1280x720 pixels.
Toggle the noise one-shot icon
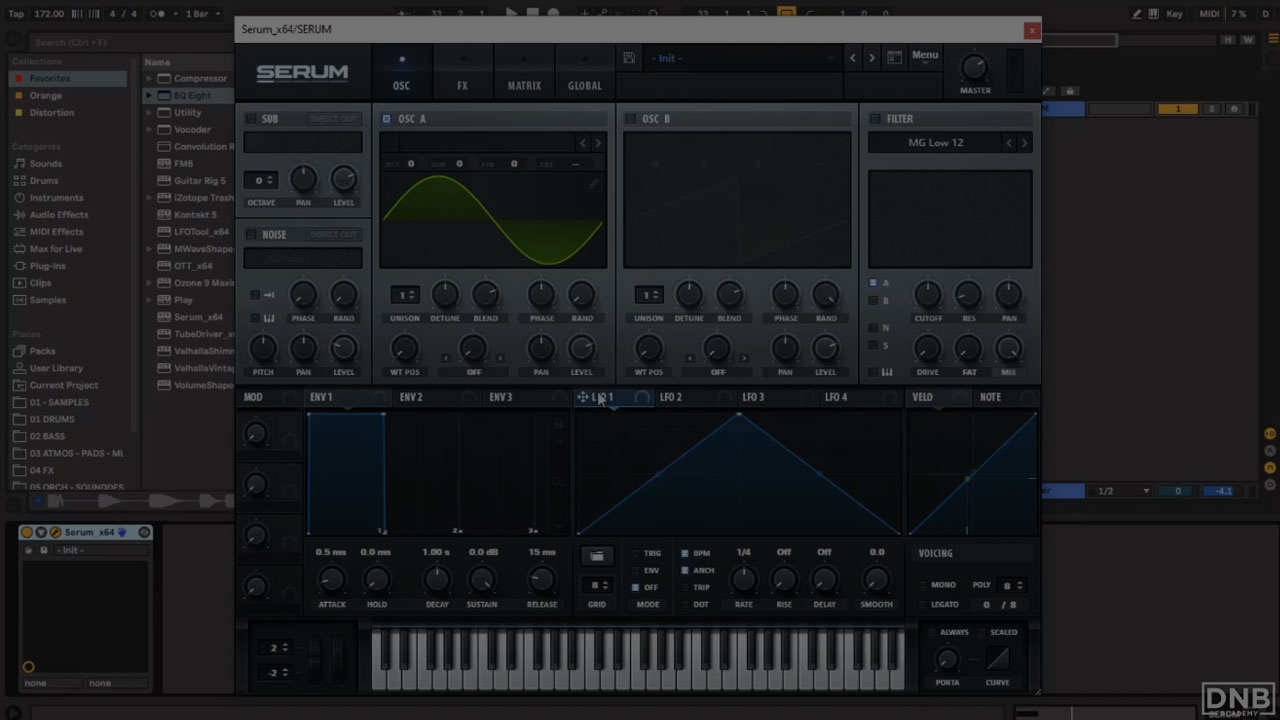[x=269, y=295]
